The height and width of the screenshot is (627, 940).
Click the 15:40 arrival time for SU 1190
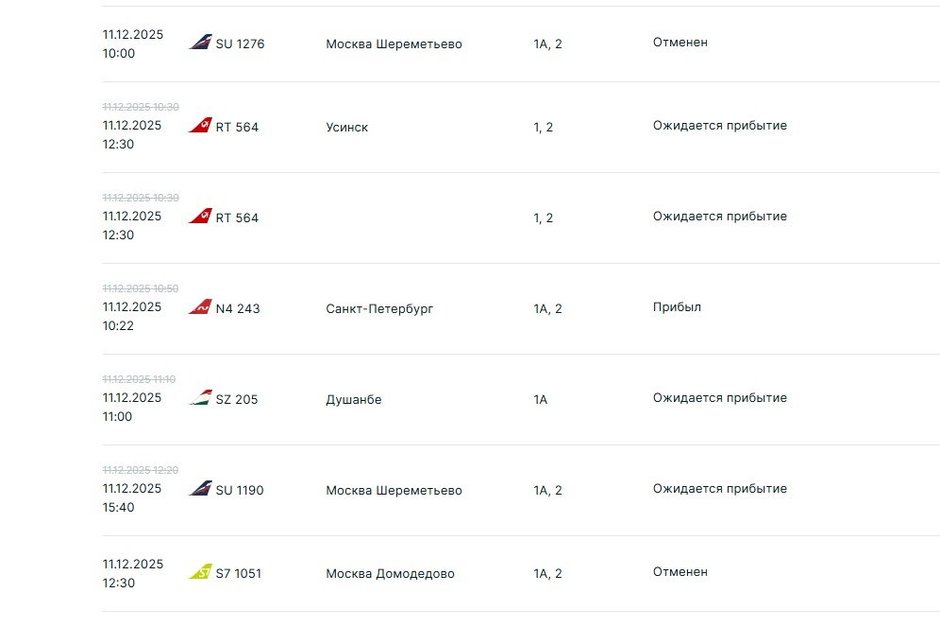coord(118,507)
